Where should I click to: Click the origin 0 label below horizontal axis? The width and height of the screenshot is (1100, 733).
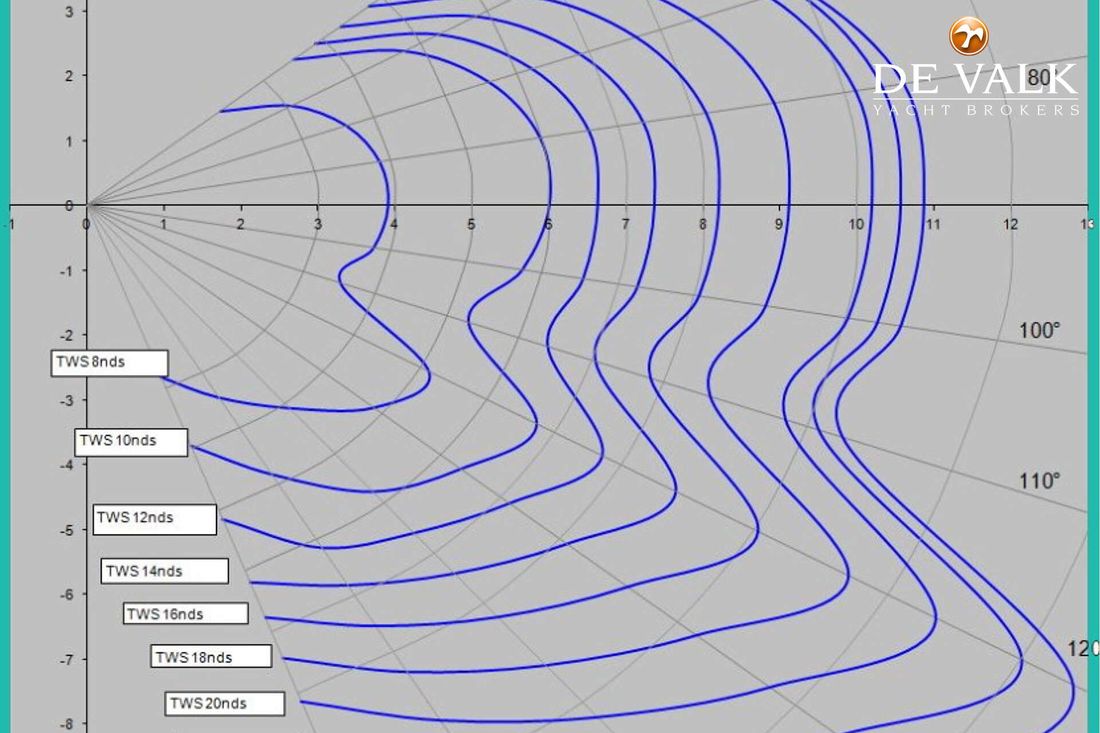[87, 225]
